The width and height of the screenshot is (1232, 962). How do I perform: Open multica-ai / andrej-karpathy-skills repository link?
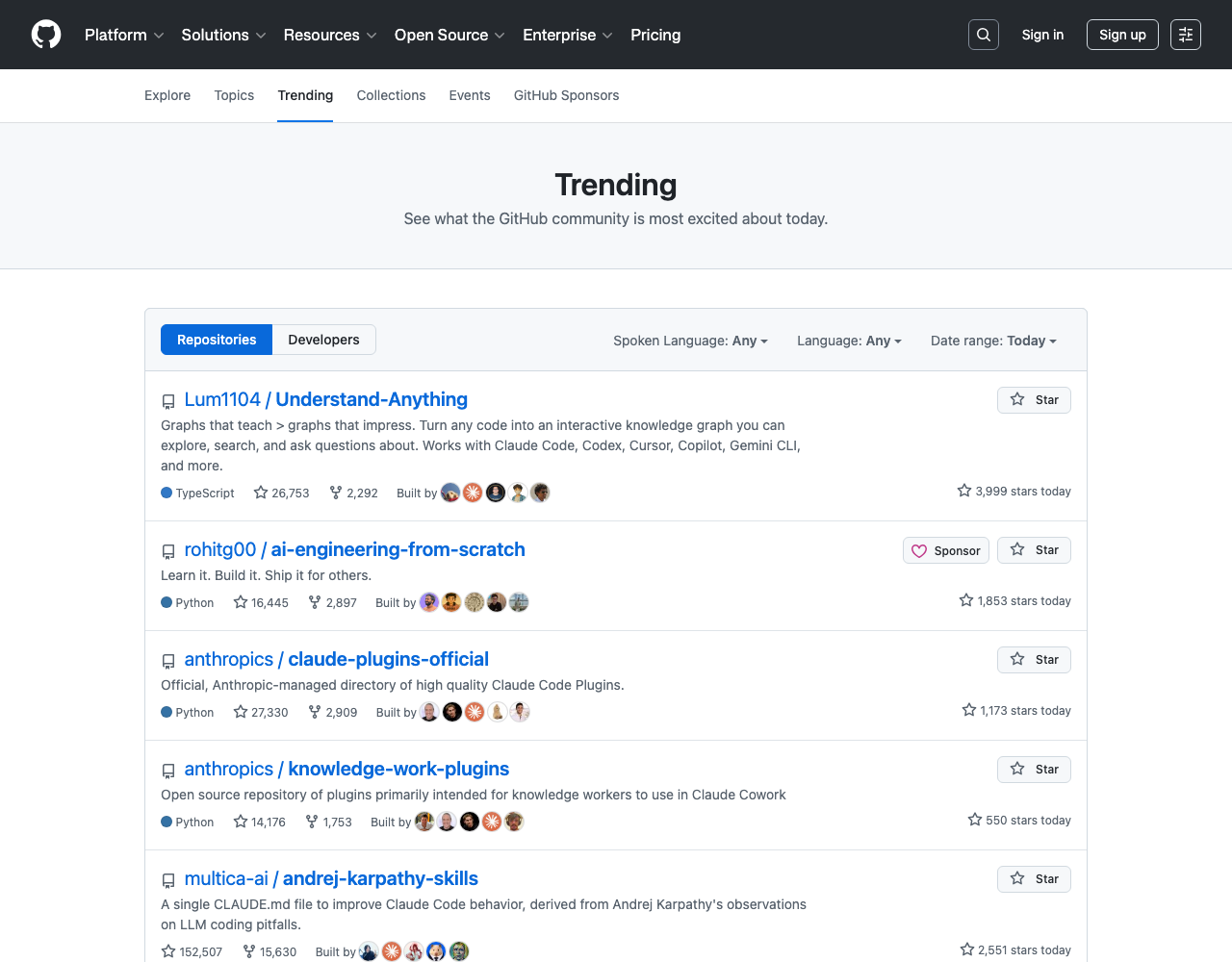point(331,878)
